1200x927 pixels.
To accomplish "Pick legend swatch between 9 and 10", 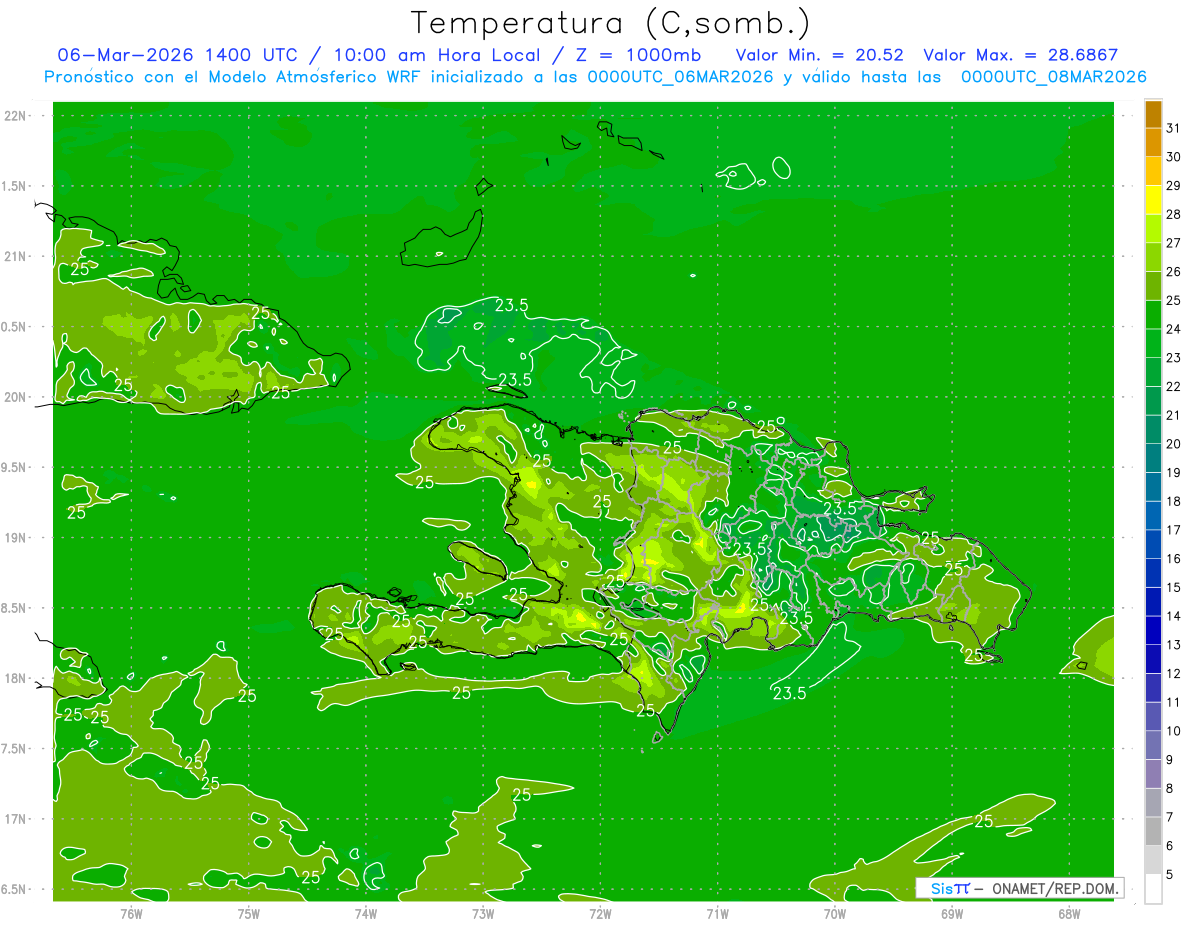I will [1153, 745].
